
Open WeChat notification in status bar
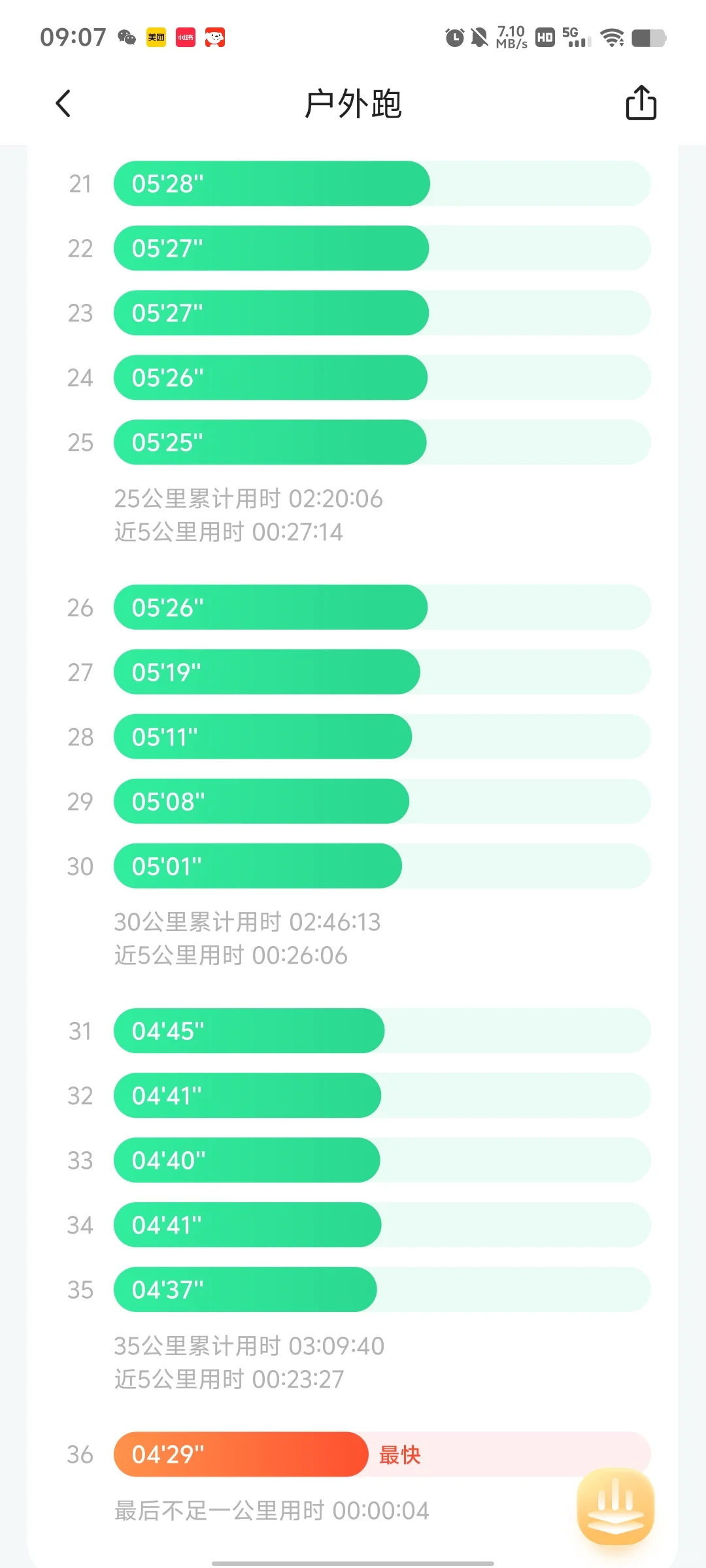127,38
